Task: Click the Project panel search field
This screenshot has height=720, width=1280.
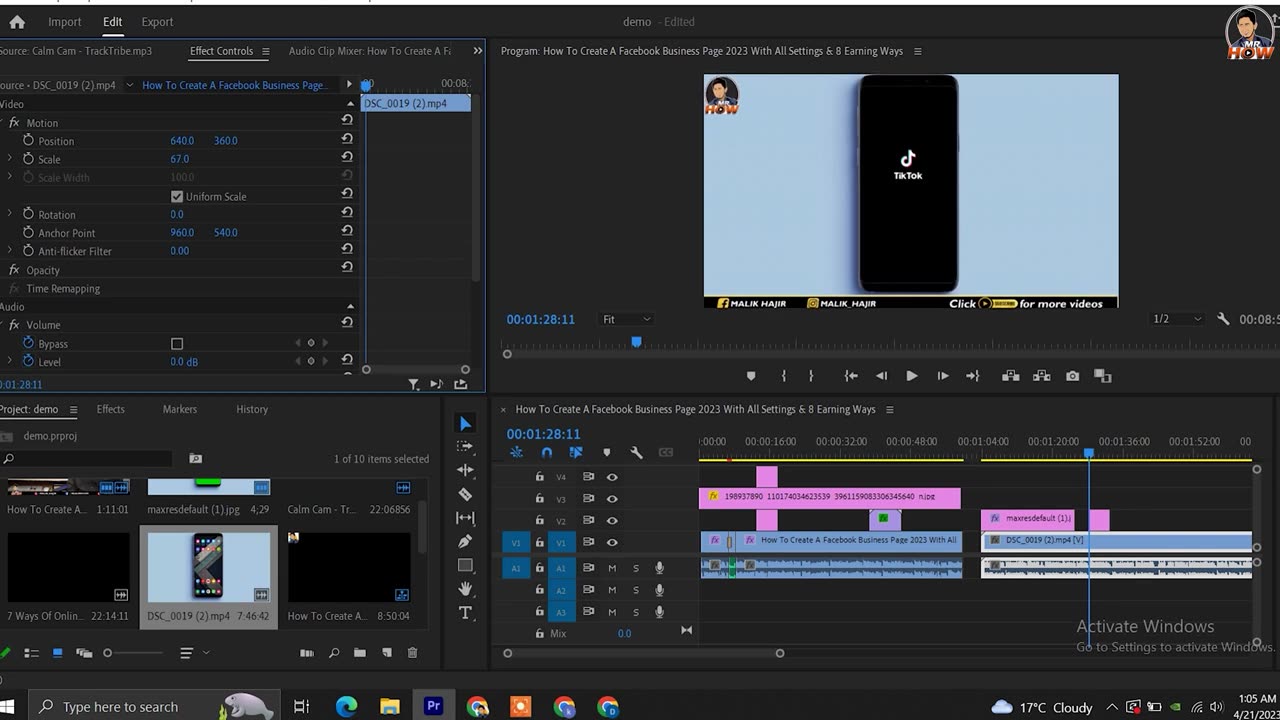Action: (x=88, y=459)
